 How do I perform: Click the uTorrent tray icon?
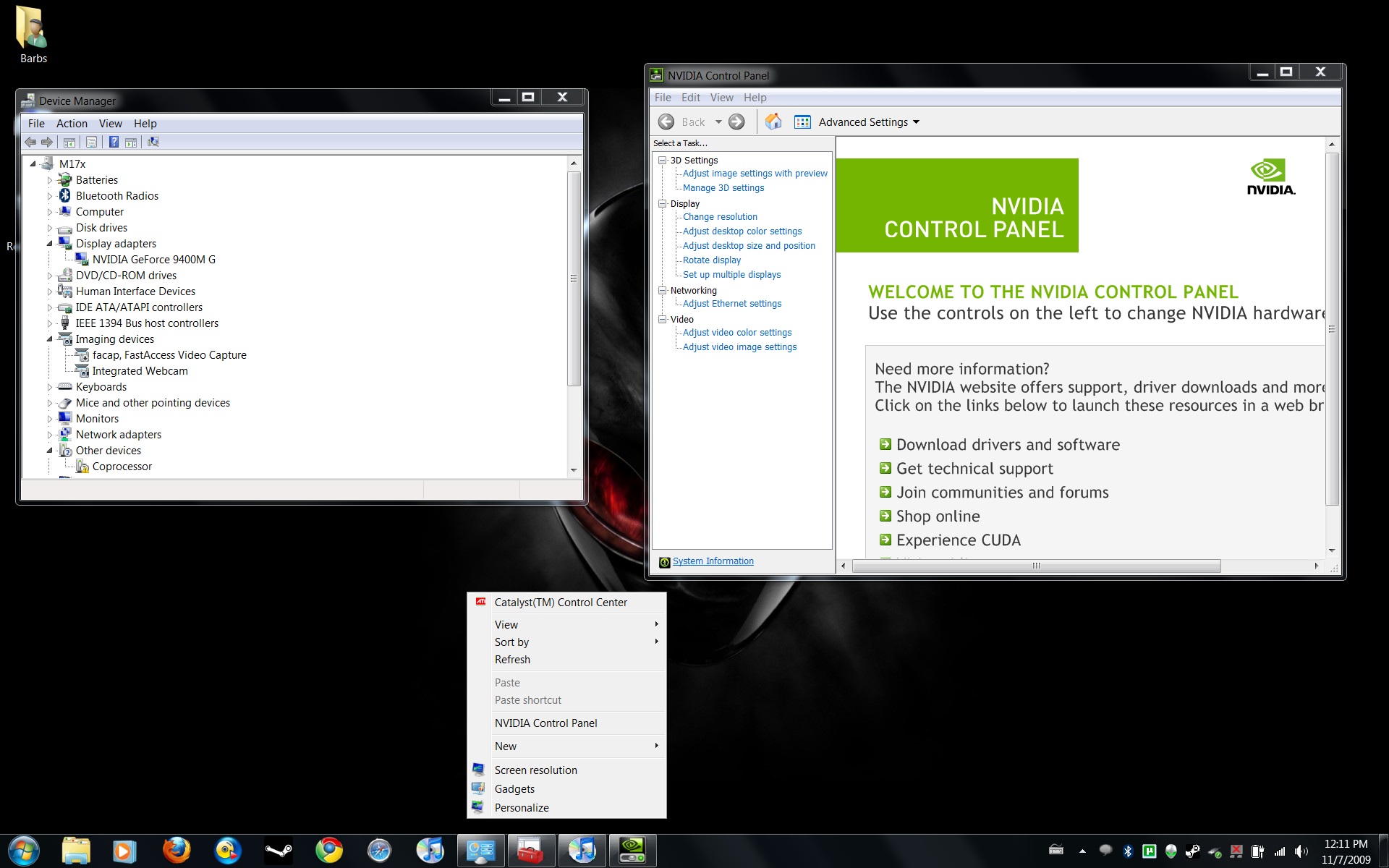point(1149,851)
